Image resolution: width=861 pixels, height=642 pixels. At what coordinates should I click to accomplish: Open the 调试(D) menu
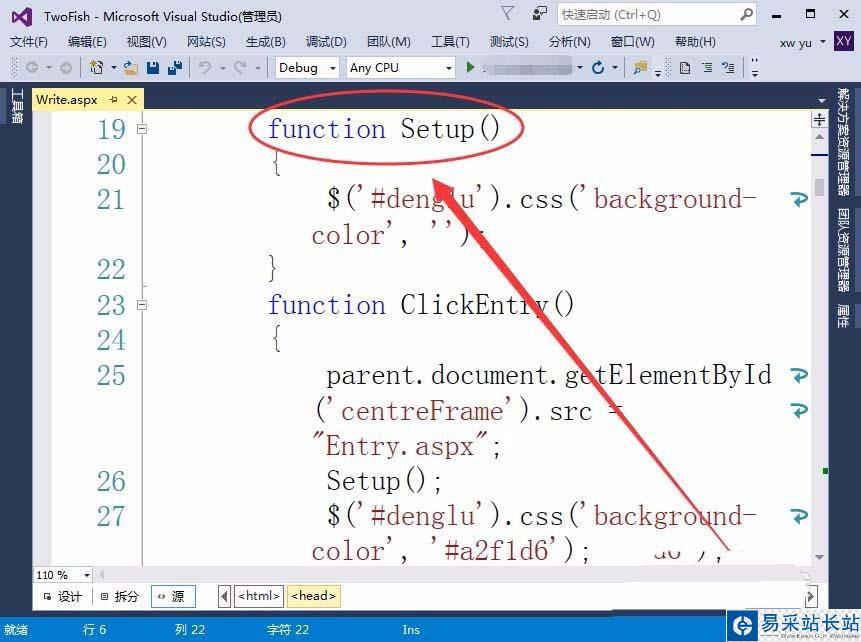click(326, 42)
